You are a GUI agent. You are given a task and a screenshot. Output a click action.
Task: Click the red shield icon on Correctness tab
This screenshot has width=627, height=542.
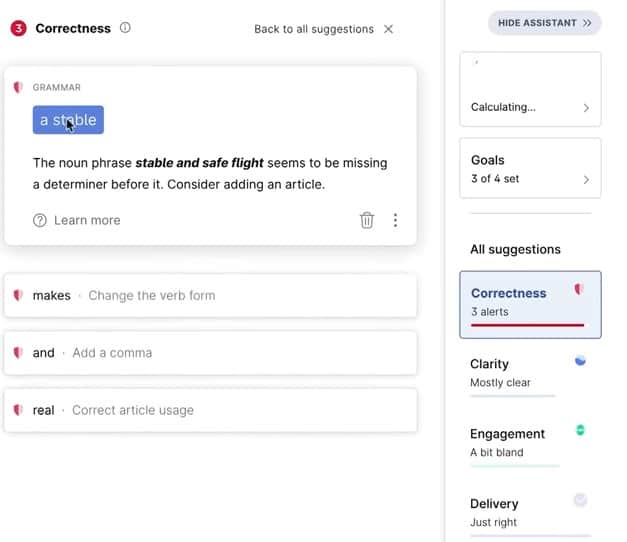579,289
